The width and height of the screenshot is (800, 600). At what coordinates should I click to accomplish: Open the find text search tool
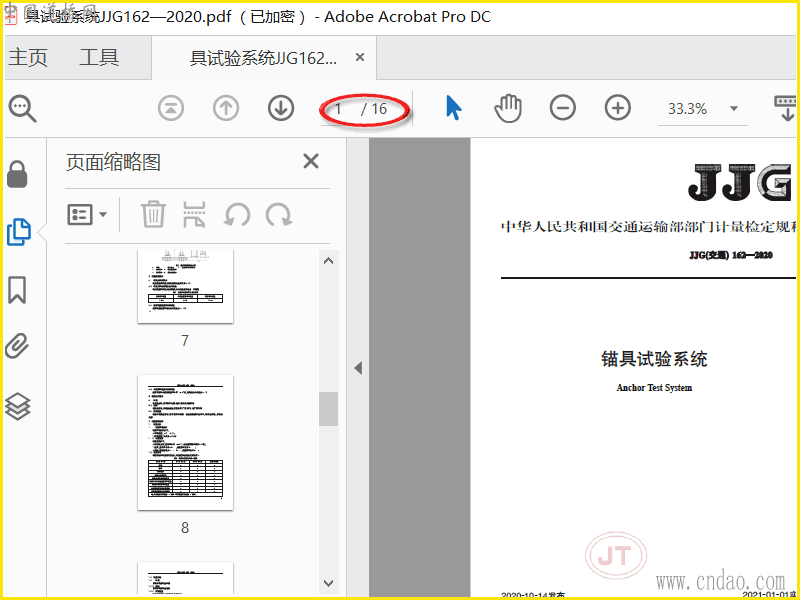pyautogui.click(x=22, y=109)
